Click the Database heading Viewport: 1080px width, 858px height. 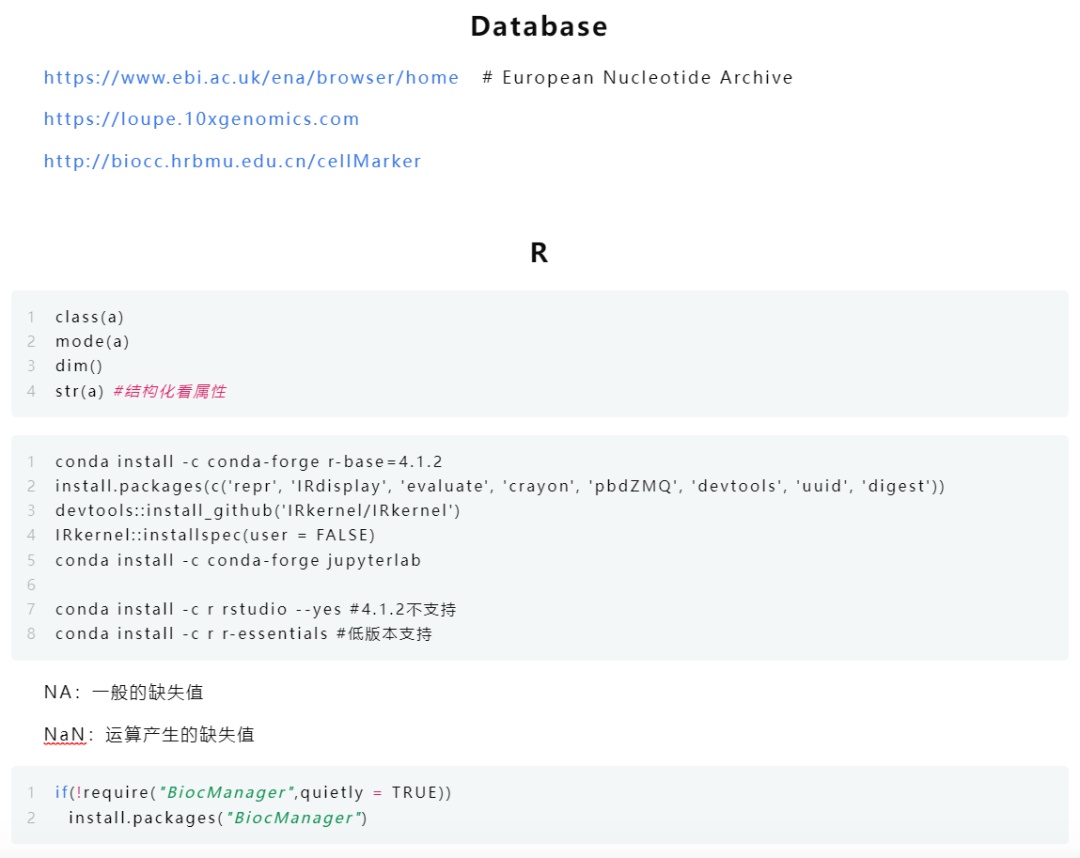539,26
